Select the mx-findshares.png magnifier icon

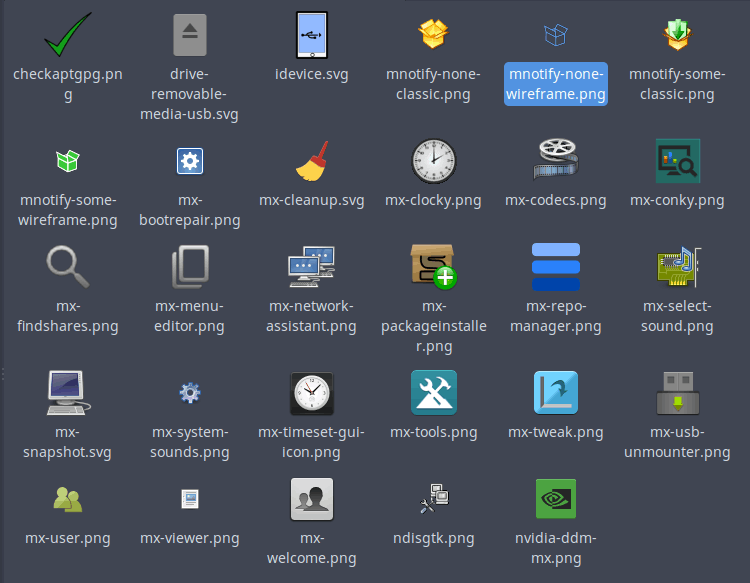coord(67,267)
